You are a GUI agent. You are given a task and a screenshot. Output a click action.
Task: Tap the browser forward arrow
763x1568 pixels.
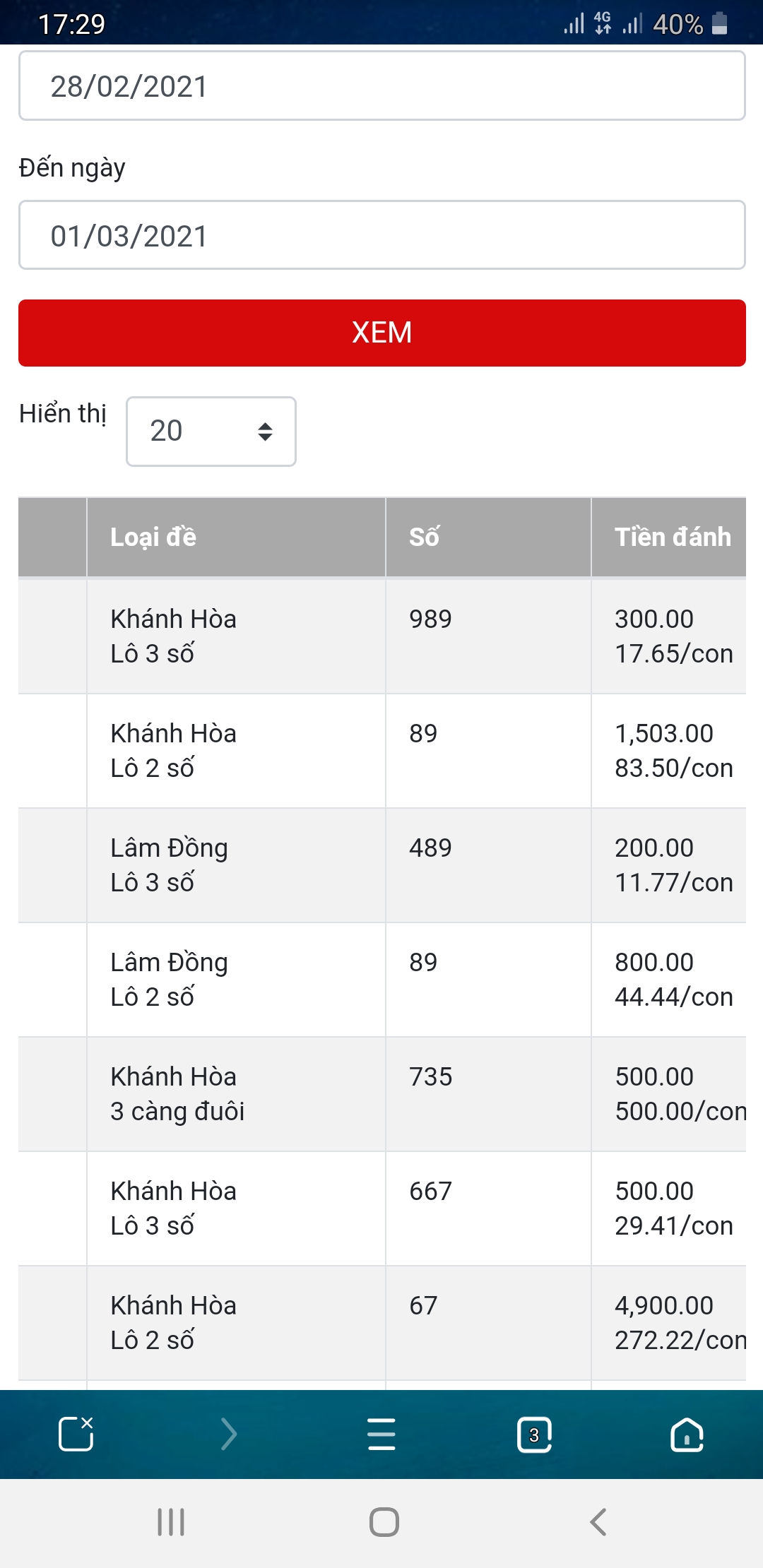point(228,1434)
